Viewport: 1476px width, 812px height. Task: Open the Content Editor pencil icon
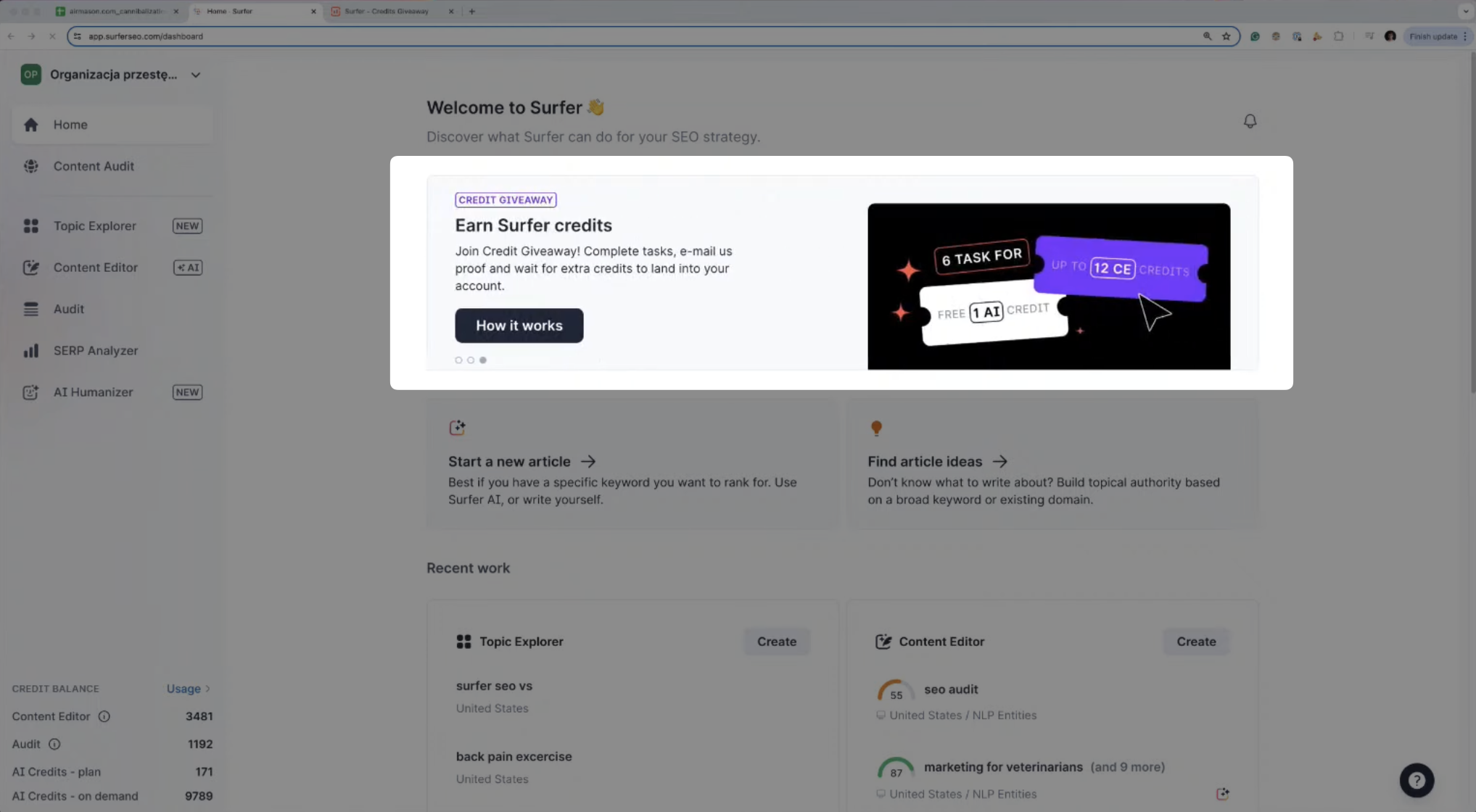(x=31, y=267)
